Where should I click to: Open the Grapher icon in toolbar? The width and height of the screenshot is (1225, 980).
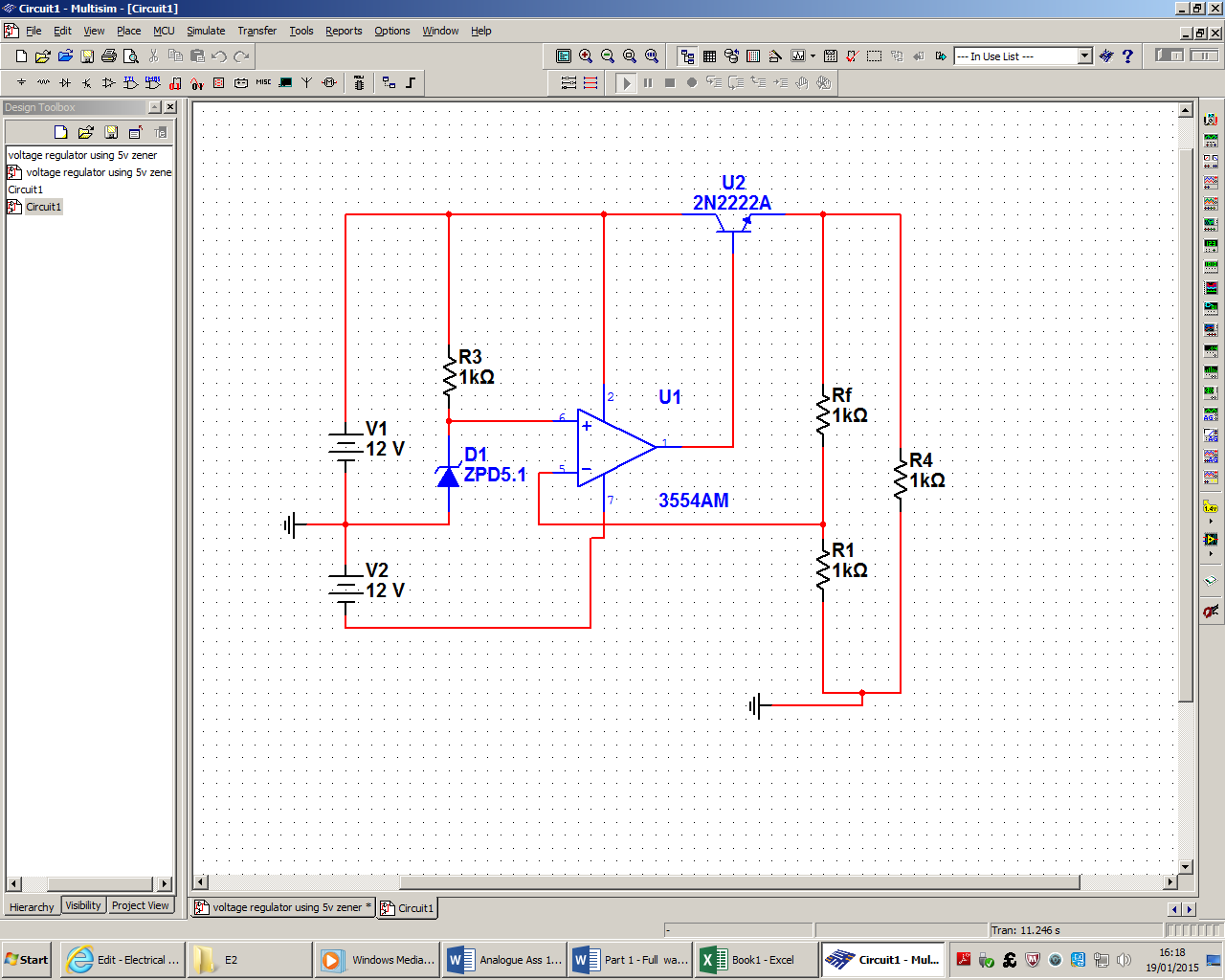point(798,56)
